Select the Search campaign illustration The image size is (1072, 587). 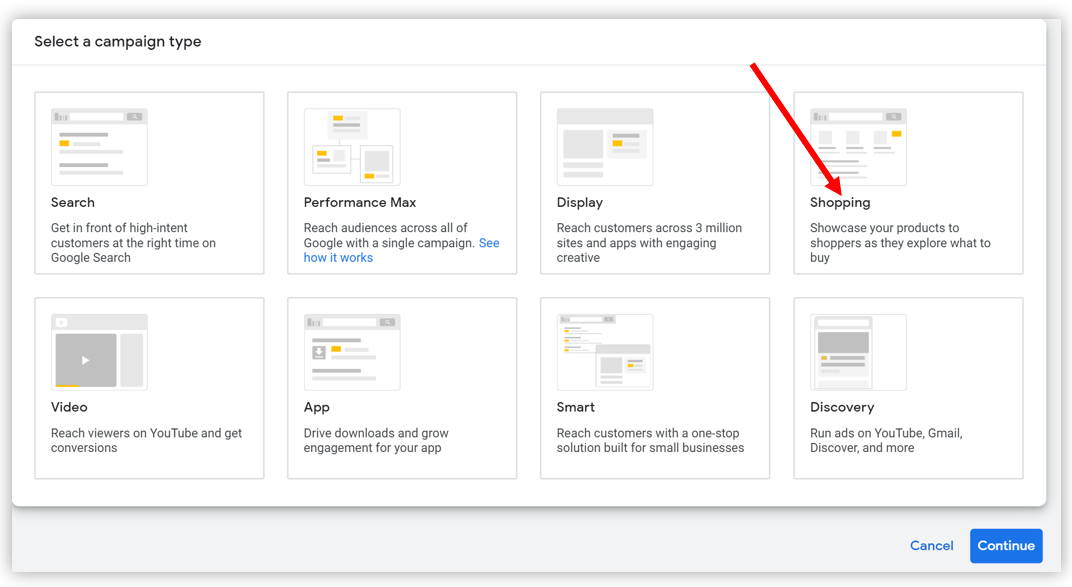point(99,147)
